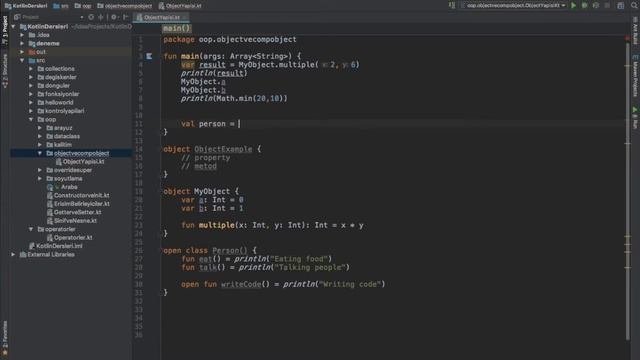This screenshot has width=640, height=360.
Task: Click collapse all icon in Project panel
Action: click(x=101, y=17)
